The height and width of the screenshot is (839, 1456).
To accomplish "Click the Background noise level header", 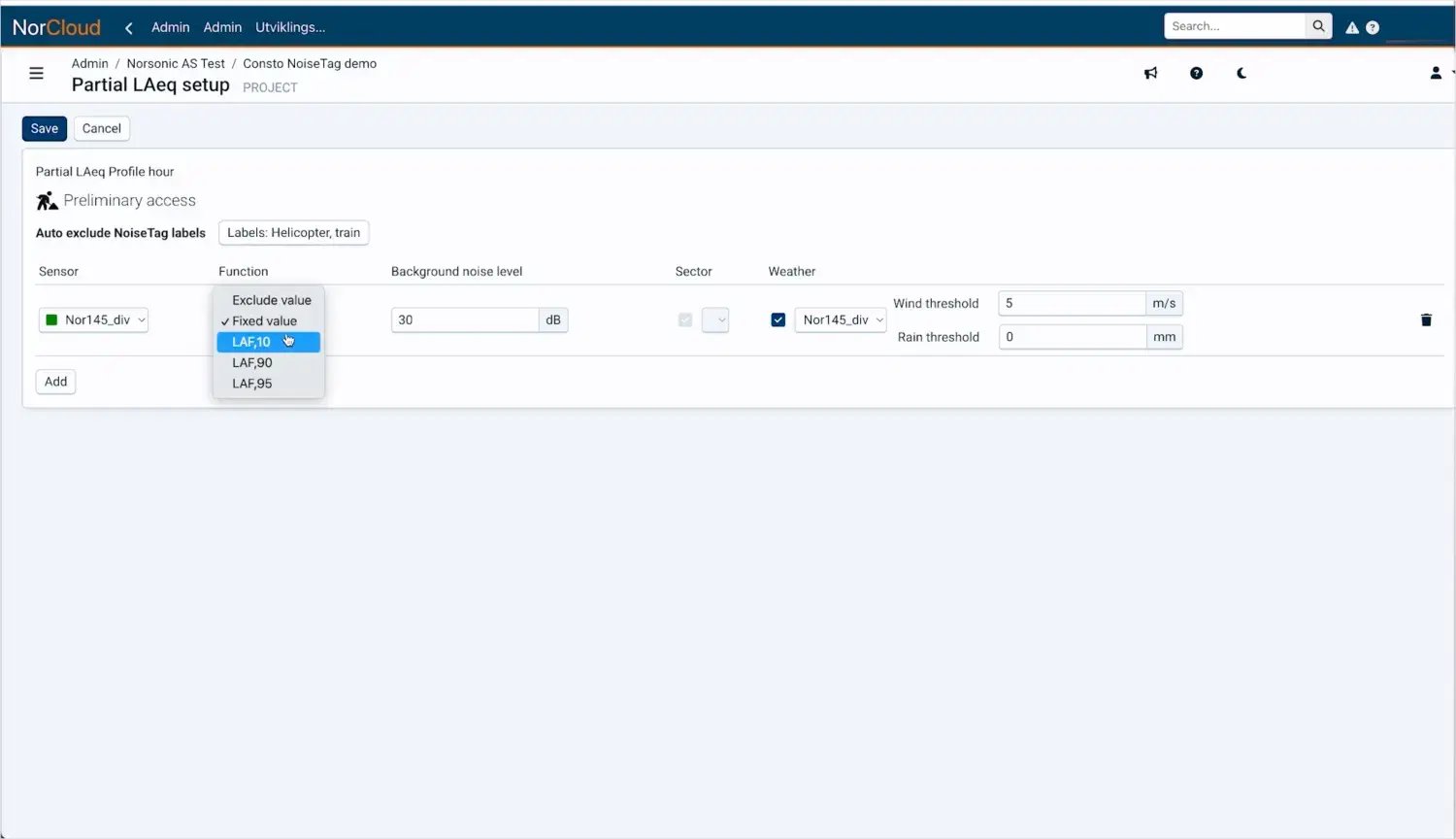I will [457, 271].
